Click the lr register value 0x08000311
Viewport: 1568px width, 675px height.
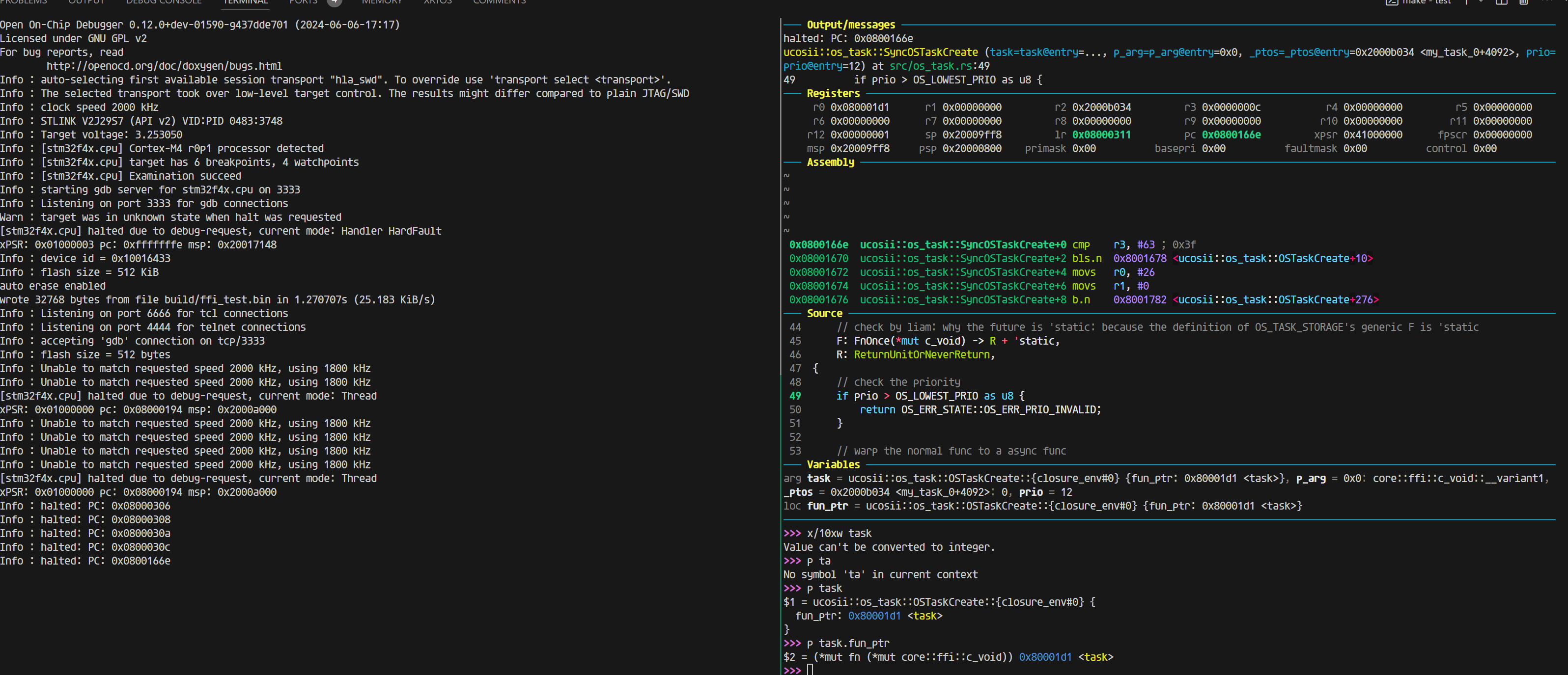coord(1101,135)
